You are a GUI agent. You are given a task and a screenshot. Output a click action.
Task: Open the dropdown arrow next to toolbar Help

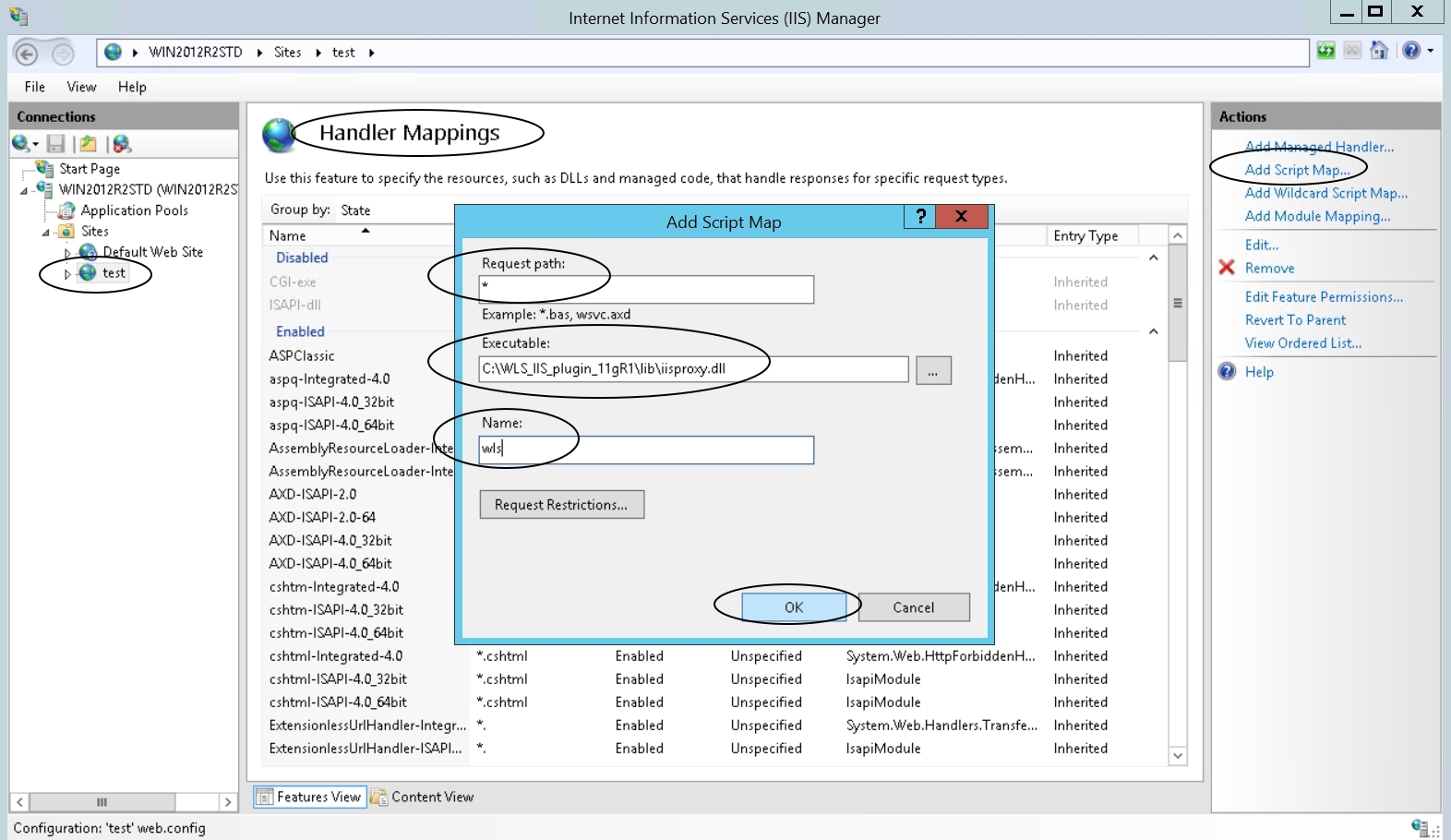[x=1431, y=52]
